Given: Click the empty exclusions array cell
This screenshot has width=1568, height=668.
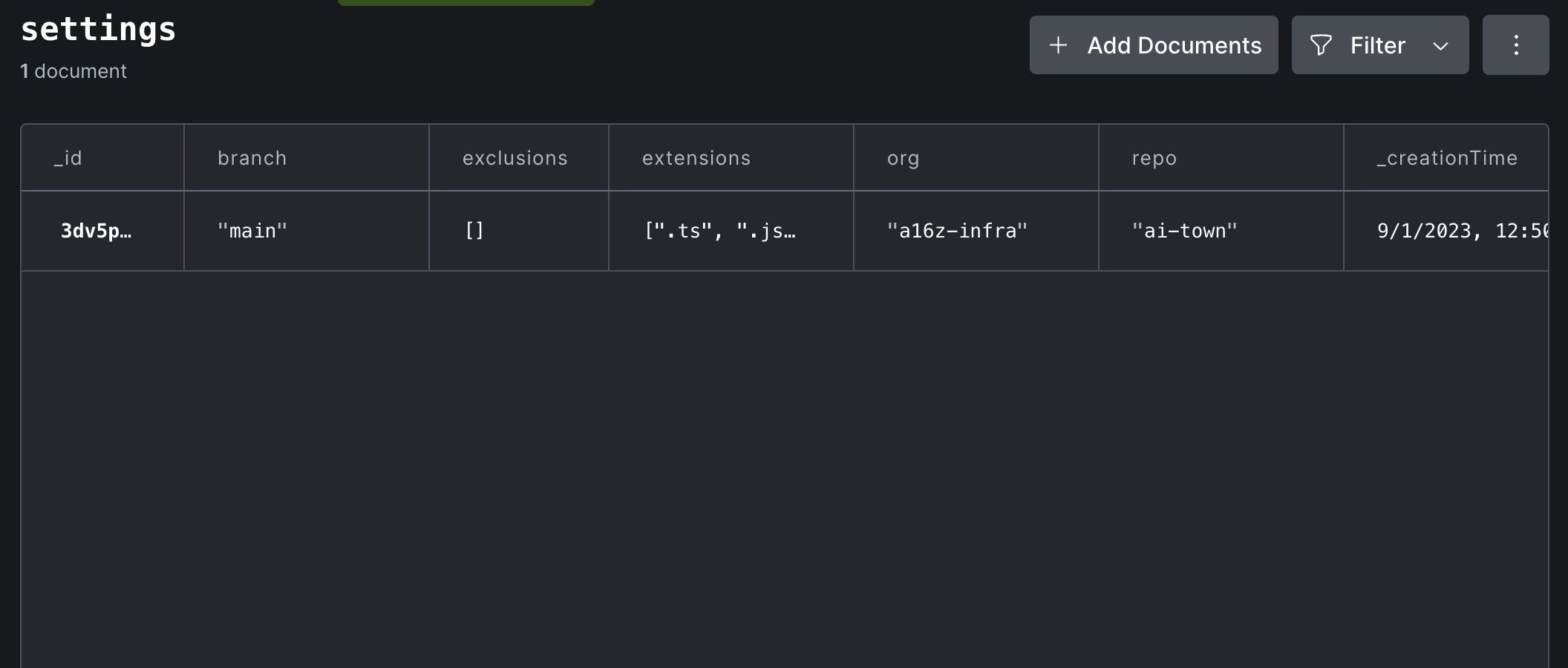Looking at the screenshot, I should 474,231.
